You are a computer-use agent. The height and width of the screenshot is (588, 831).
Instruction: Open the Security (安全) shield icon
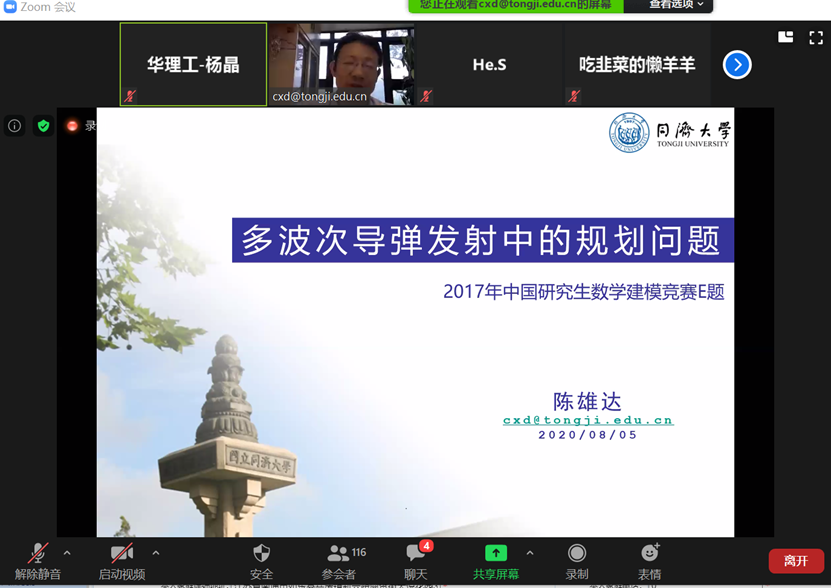coord(261,554)
